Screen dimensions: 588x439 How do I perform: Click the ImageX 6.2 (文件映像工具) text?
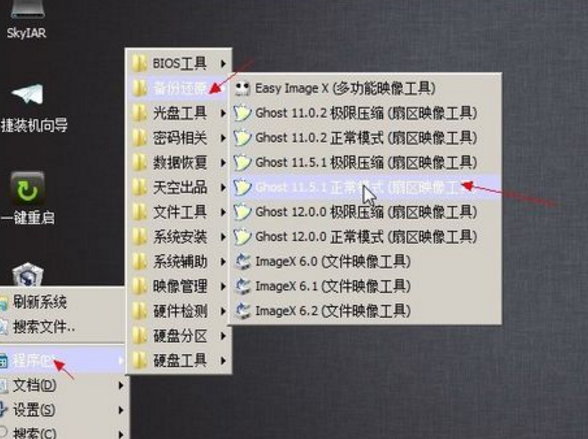click(333, 311)
